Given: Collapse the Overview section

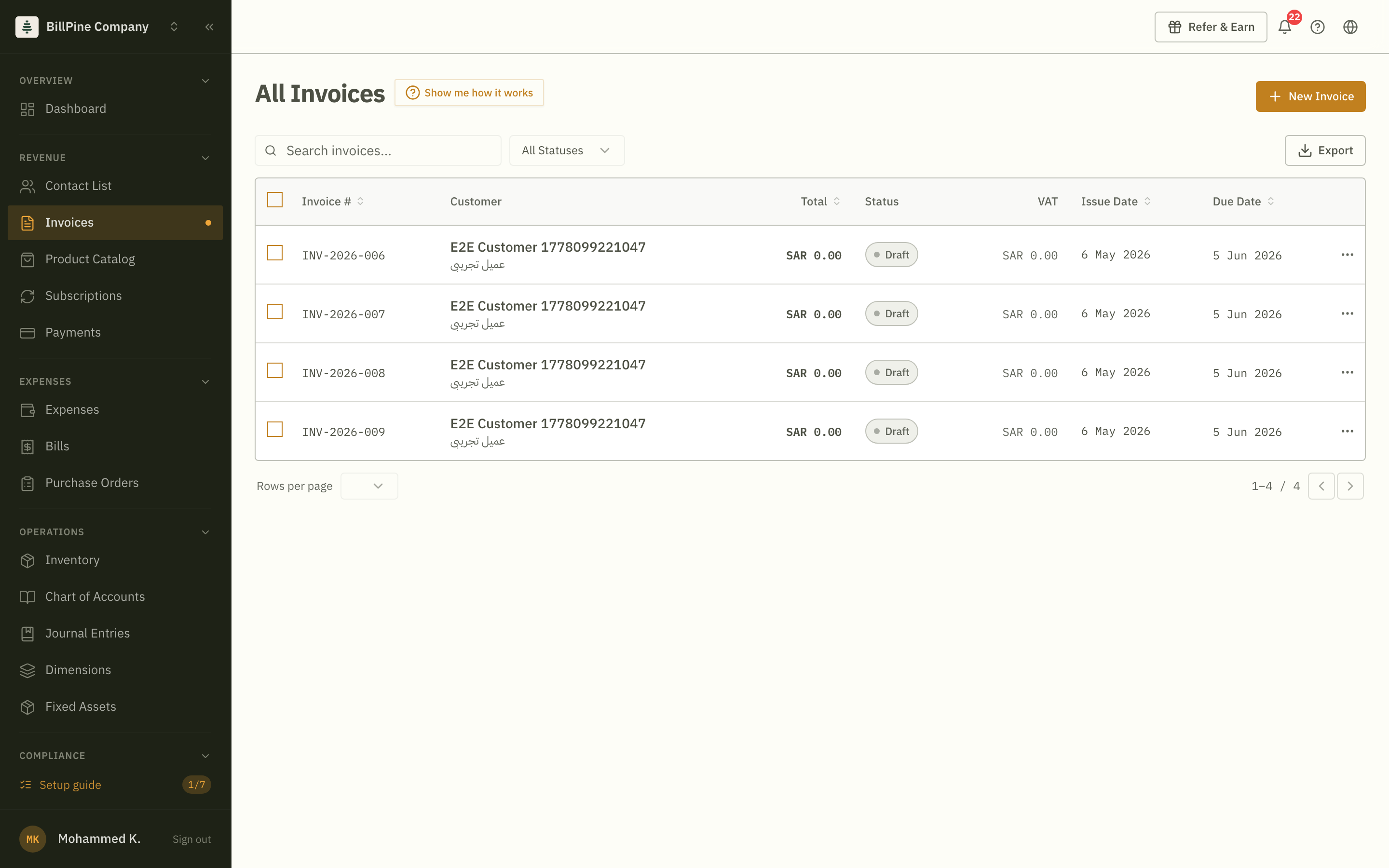Looking at the screenshot, I should pyautogui.click(x=205, y=81).
